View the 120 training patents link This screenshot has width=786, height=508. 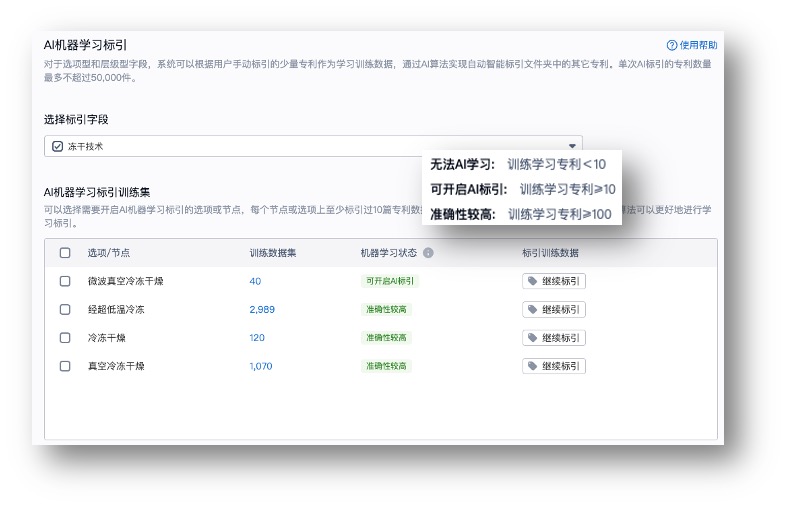[x=257, y=338]
